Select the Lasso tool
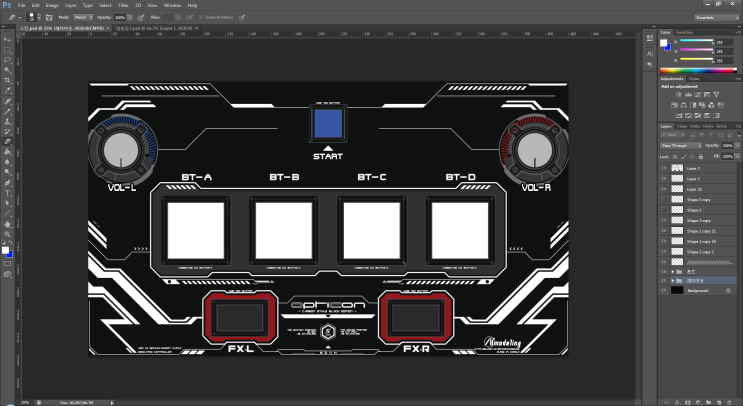743x406 pixels. [x=7, y=58]
